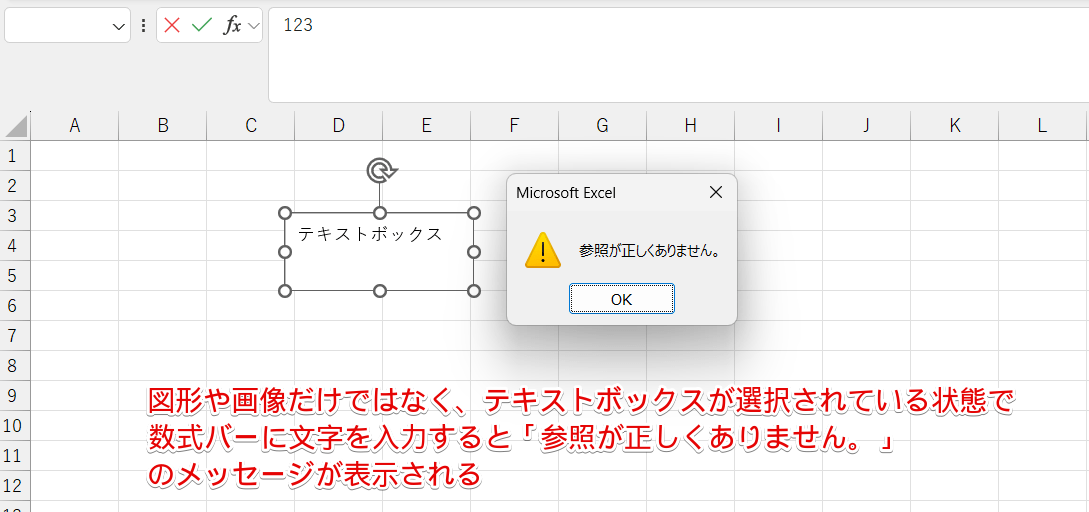Select column C header

click(251, 126)
